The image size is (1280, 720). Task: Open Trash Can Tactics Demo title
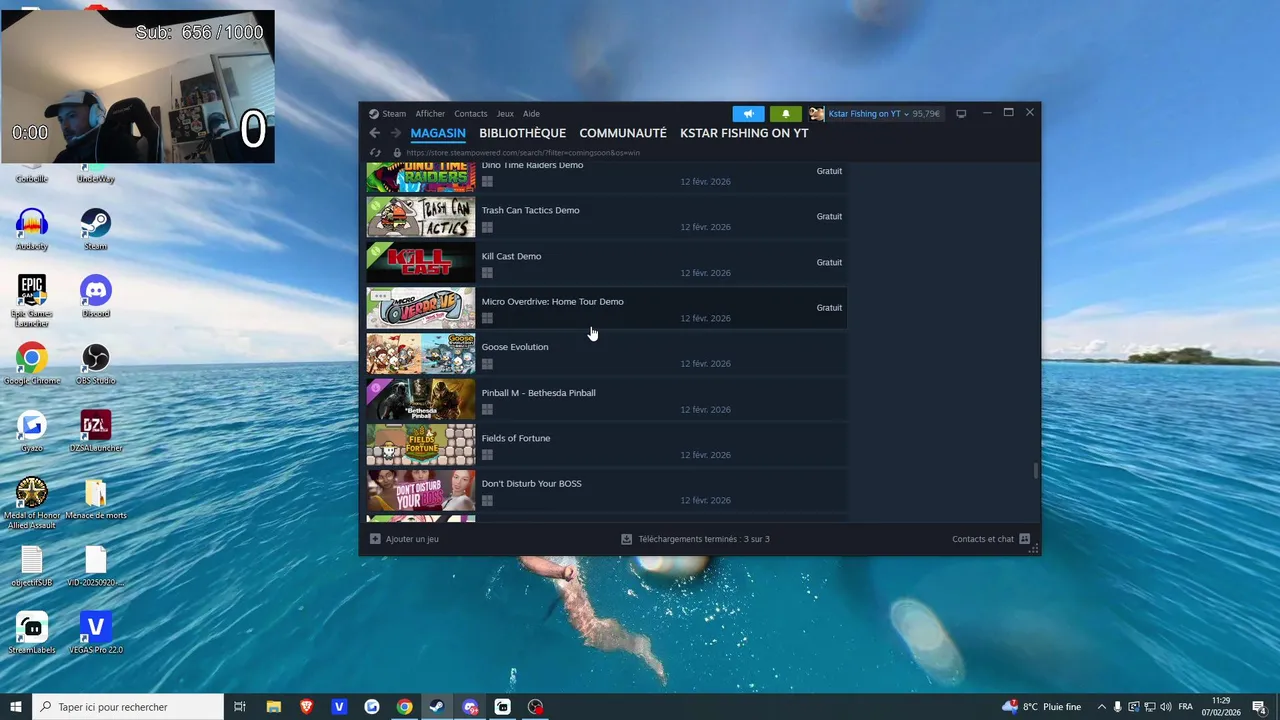(530, 211)
